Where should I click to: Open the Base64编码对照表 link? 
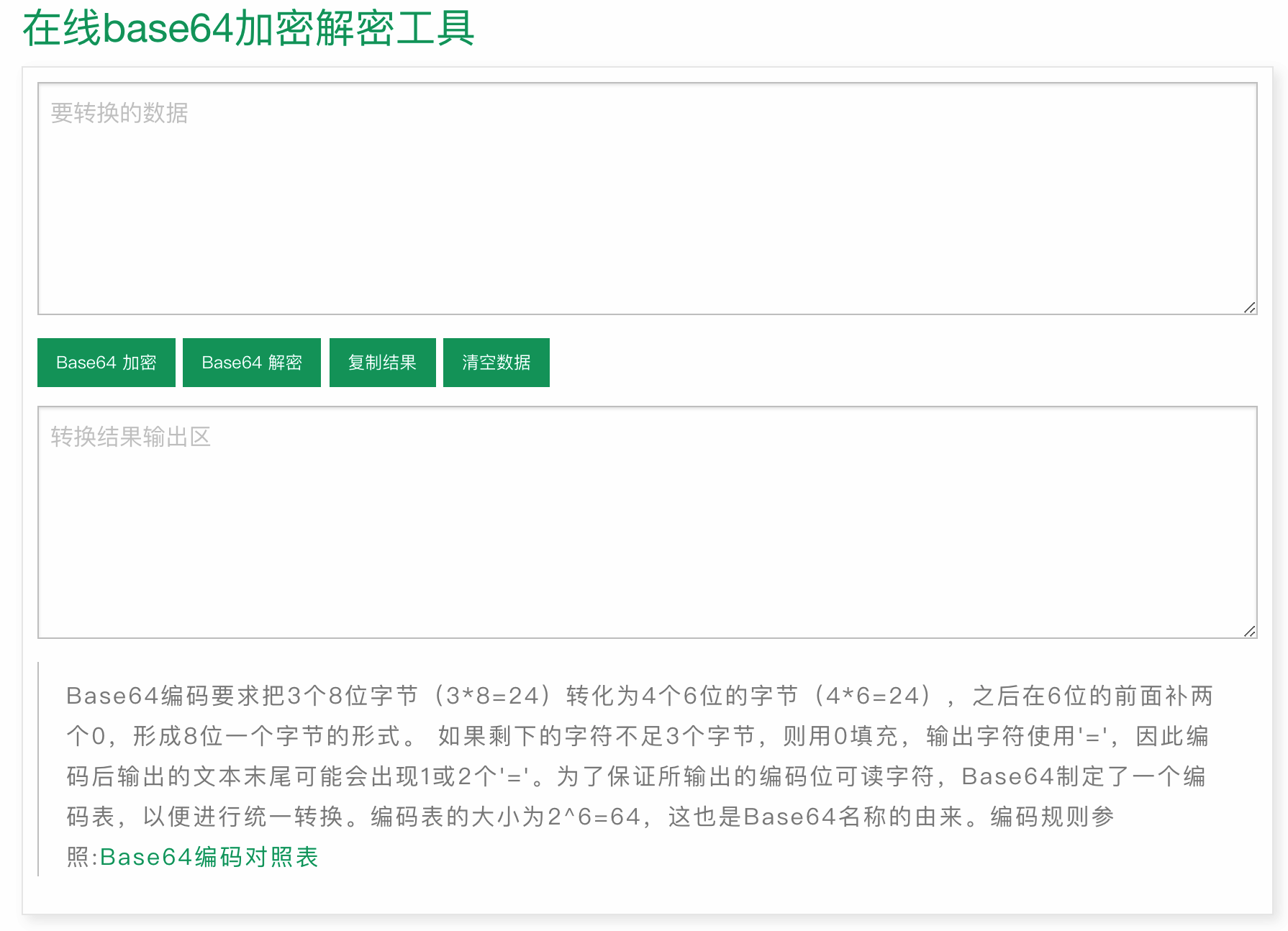[209, 856]
